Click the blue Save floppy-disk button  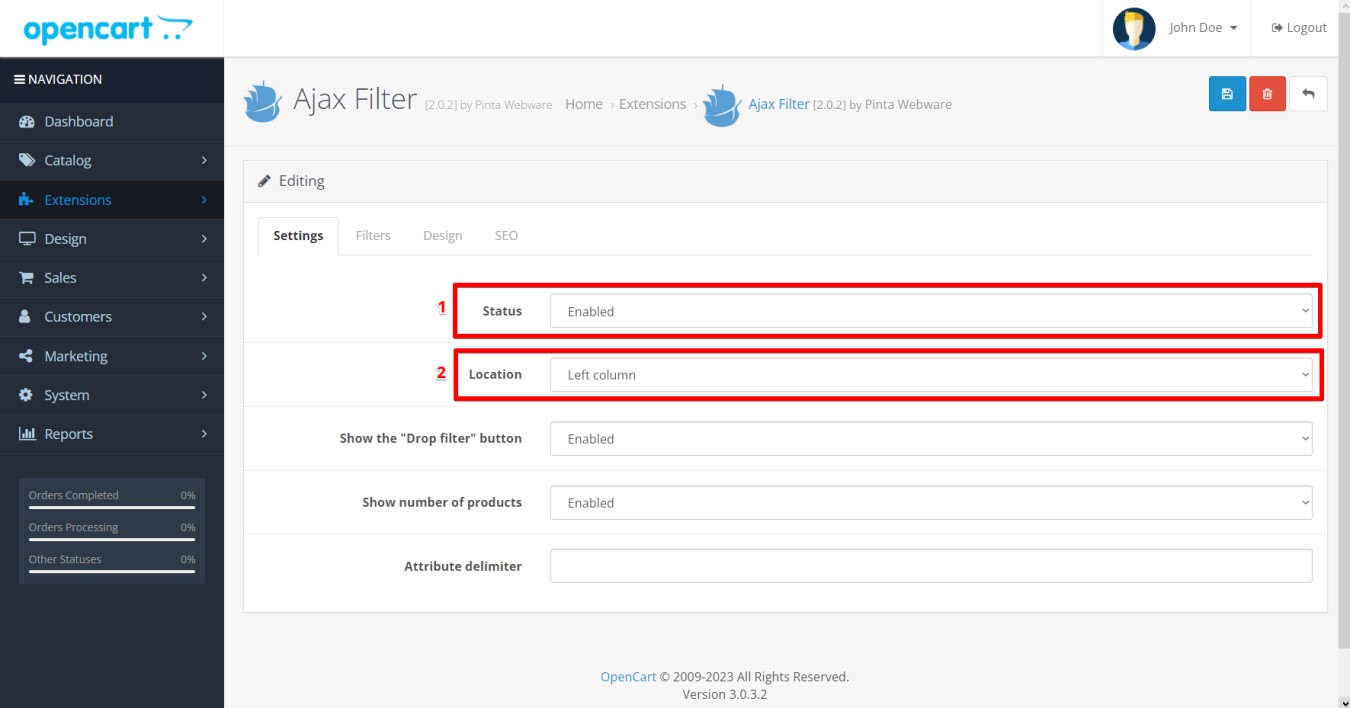pos(1227,93)
